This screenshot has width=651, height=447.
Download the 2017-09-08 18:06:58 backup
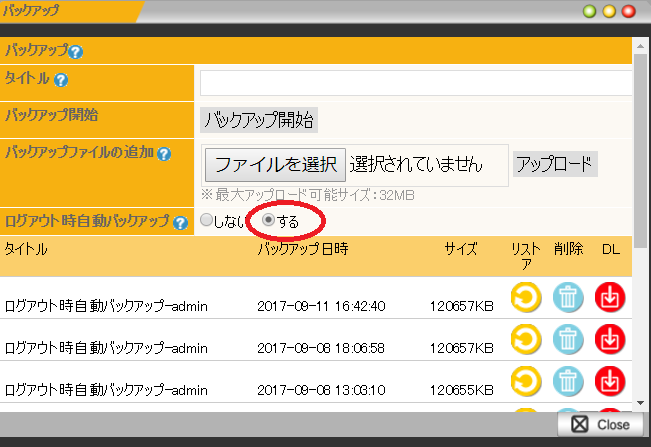610,339
